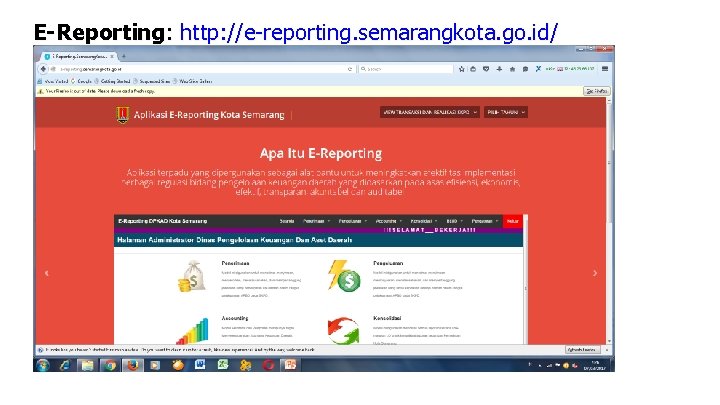Expand the Pelaporan menu in dark navbar
The image size is (720, 405).
[484, 221]
